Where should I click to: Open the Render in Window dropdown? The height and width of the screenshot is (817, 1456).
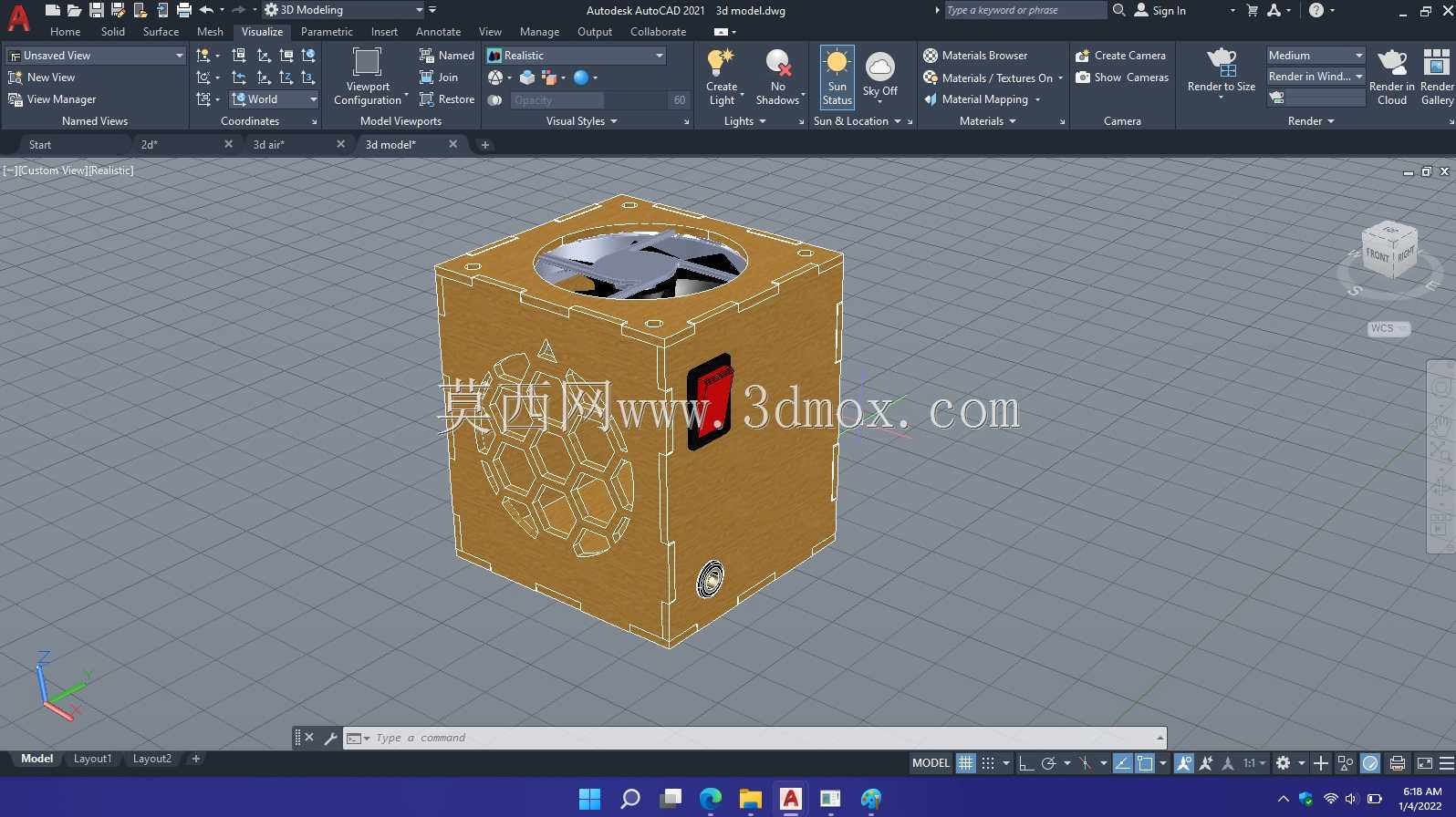[1316, 77]
